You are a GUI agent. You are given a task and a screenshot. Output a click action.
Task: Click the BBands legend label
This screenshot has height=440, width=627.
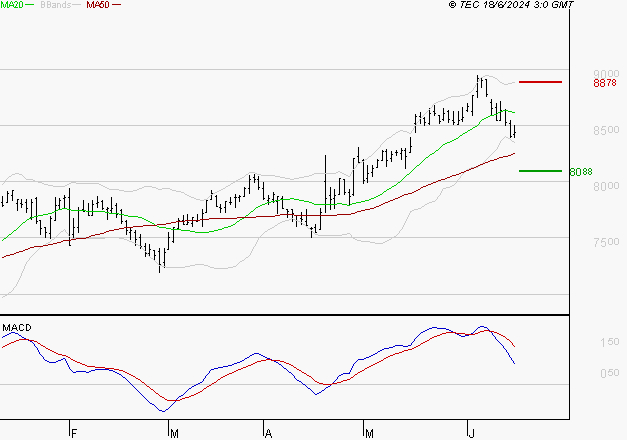coord(56,5)
